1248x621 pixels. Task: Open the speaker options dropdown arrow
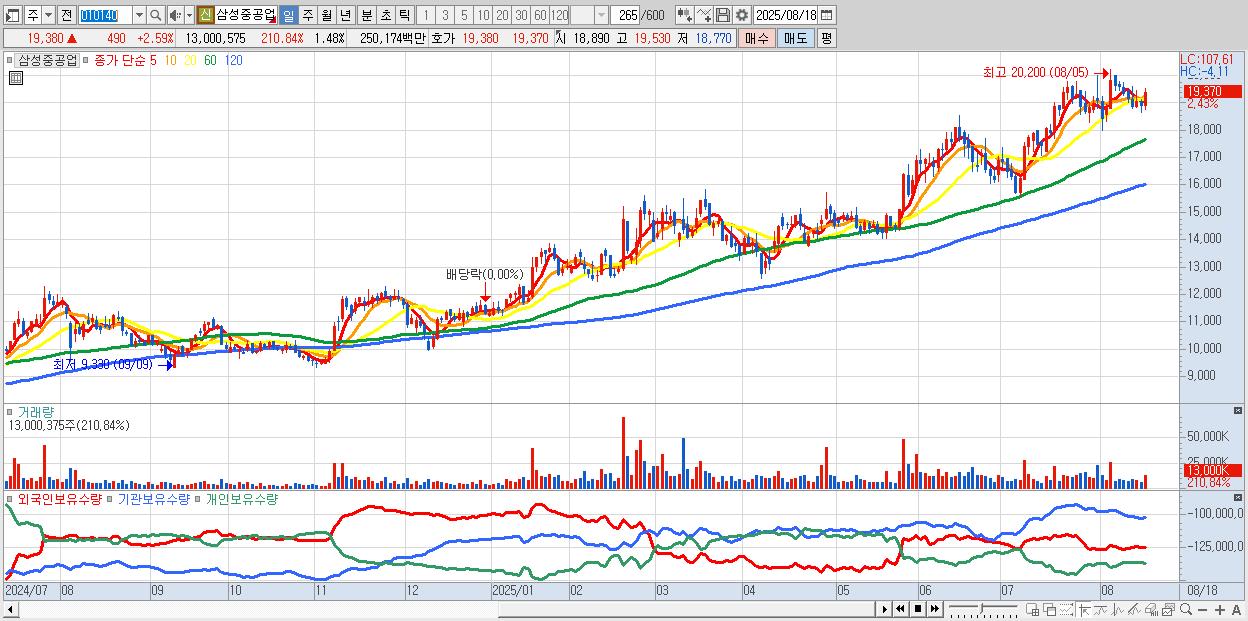pos(189,15)
